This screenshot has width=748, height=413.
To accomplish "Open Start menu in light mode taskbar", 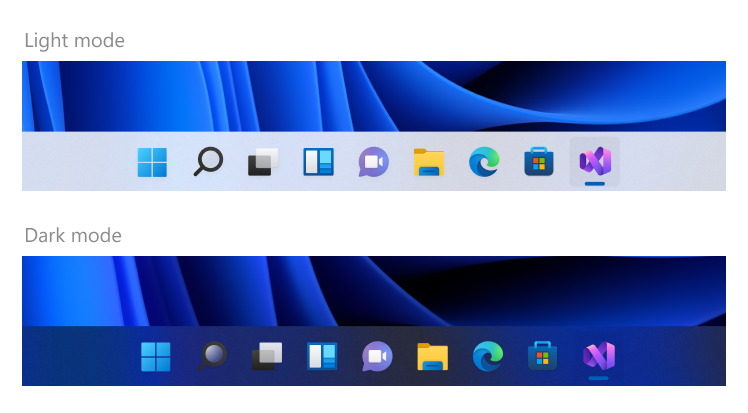I will tap(152, 162).
